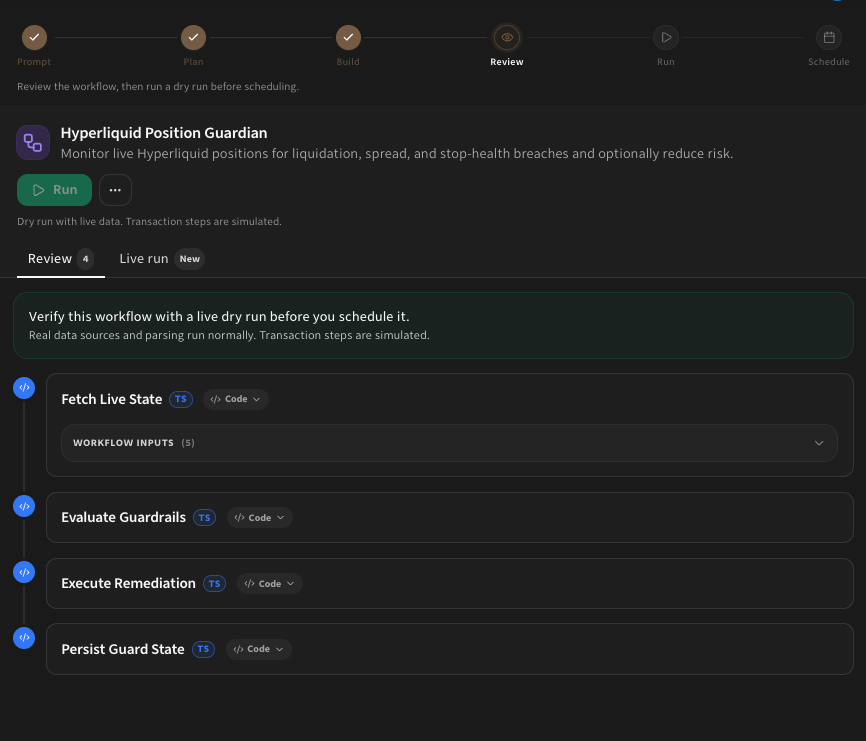Click the Evaluate Guardrails step code icon
The width and height of the screenshot is (866, 741).
coord(24,506)
